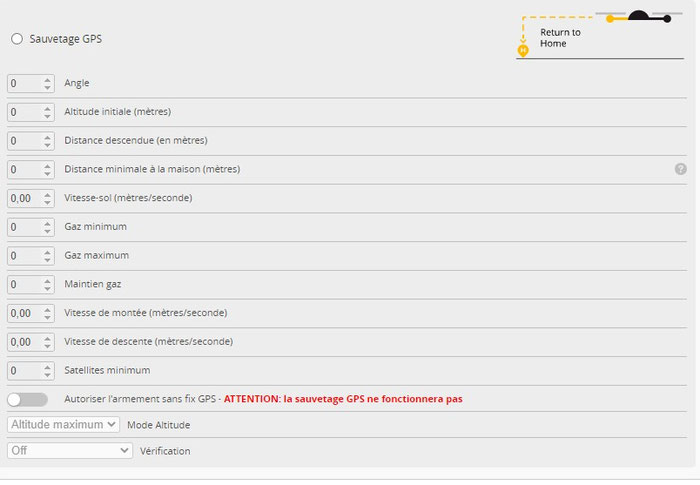Increase Distance minimale à la maison value
The image size is (700, 485).
pyautogui.click(x=47, y=166)
